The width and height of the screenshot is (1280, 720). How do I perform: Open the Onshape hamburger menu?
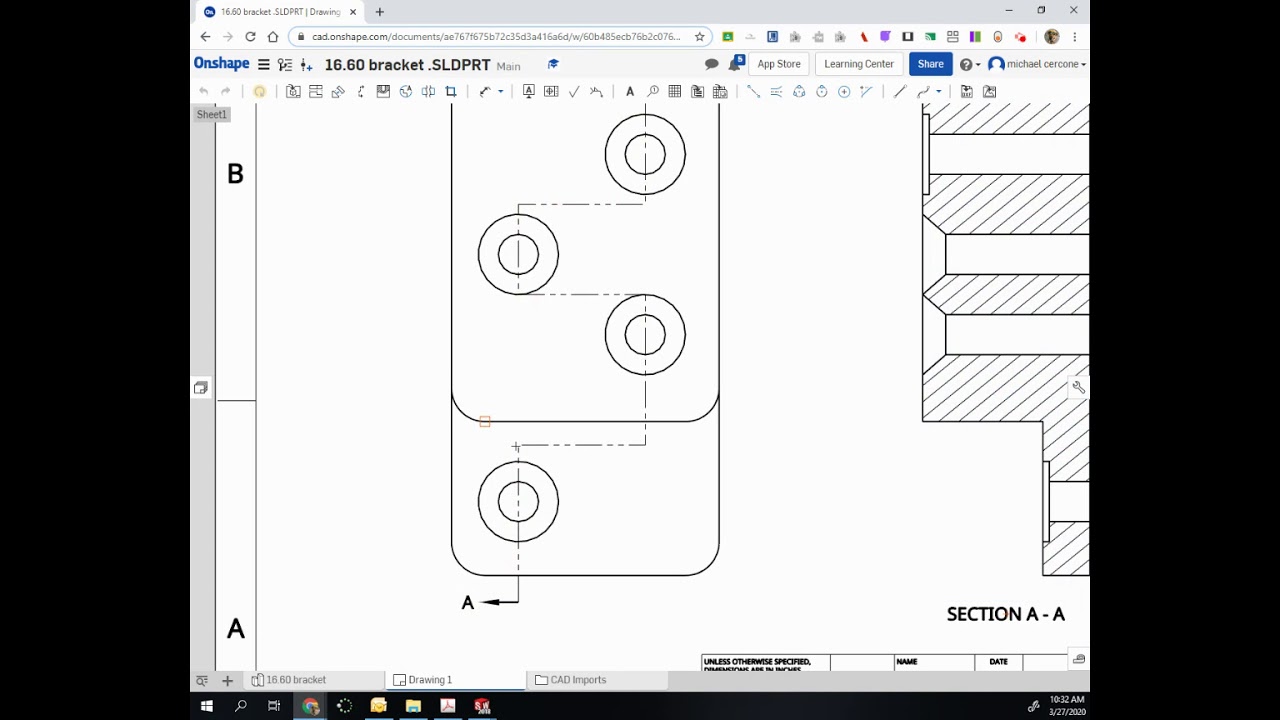(264, 64)
